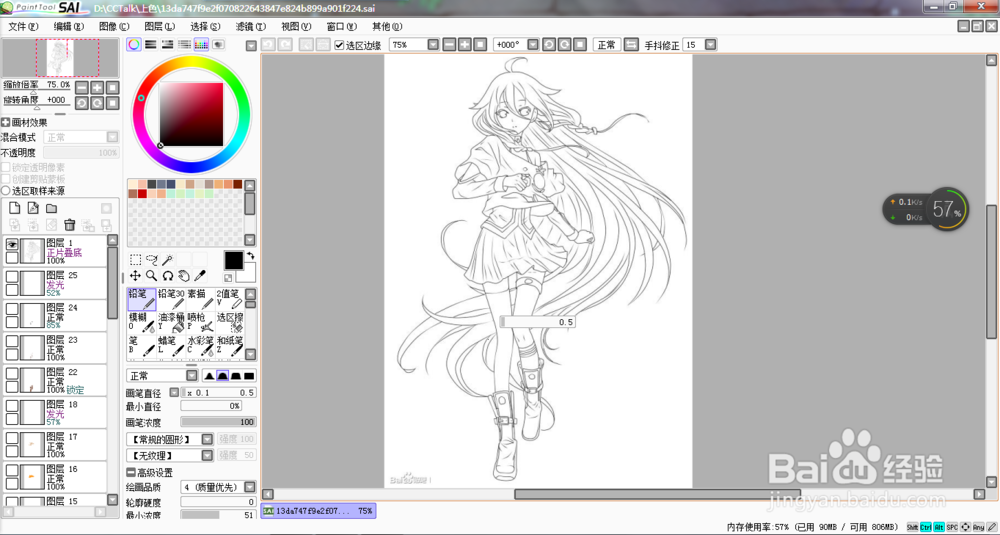Select the 素描 sketch brush
The image size is (1000, 535).
click(200, 299)
